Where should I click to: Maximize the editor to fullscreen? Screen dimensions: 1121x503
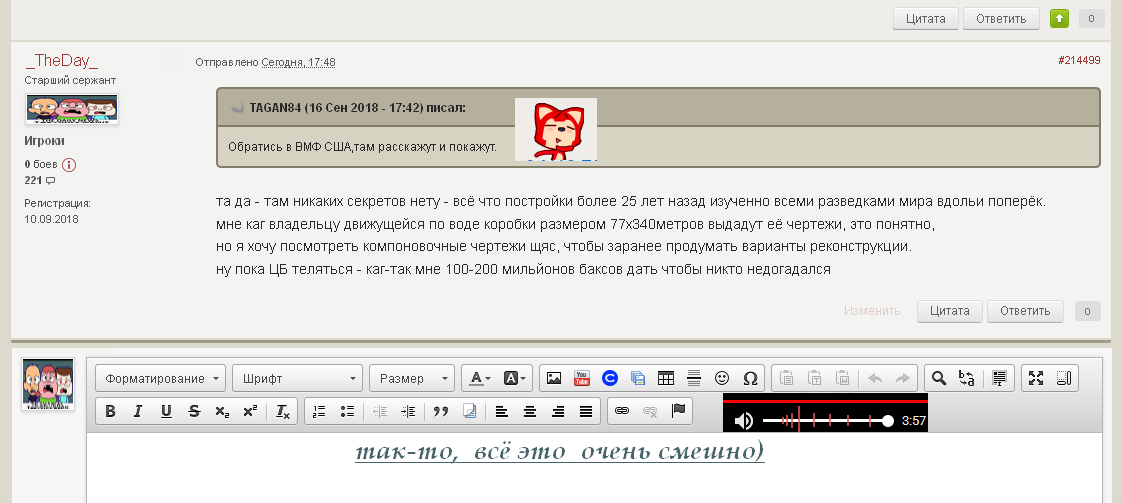1036,378
